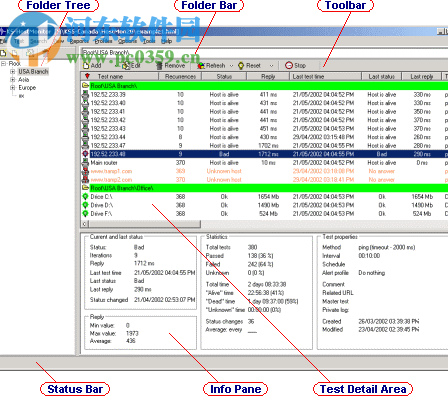Click folder icon of Root\USA Branch\Office\ row
Image resolution: width=448 pixels, height=399 pixels.
[x=85, y=188]
